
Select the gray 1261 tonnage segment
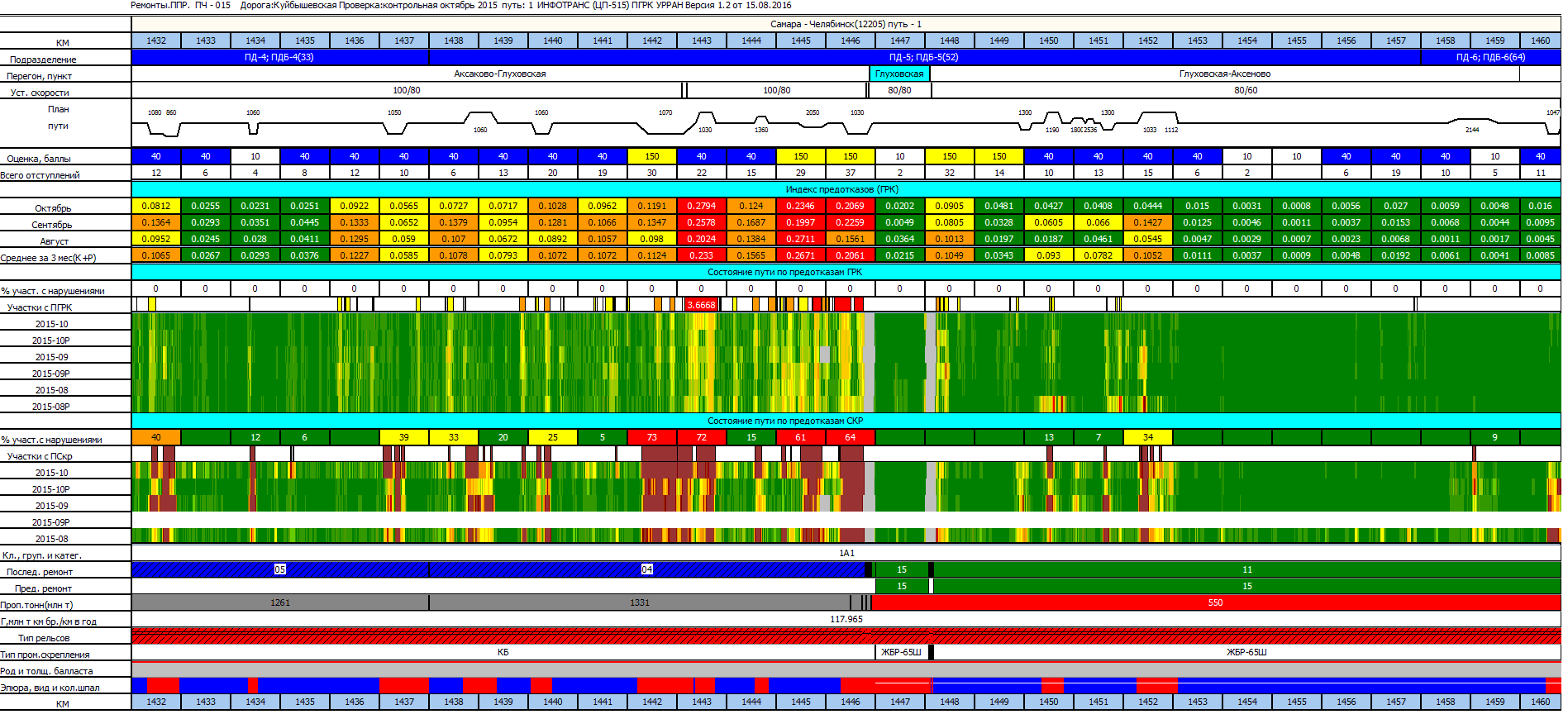tap(280, 602)
